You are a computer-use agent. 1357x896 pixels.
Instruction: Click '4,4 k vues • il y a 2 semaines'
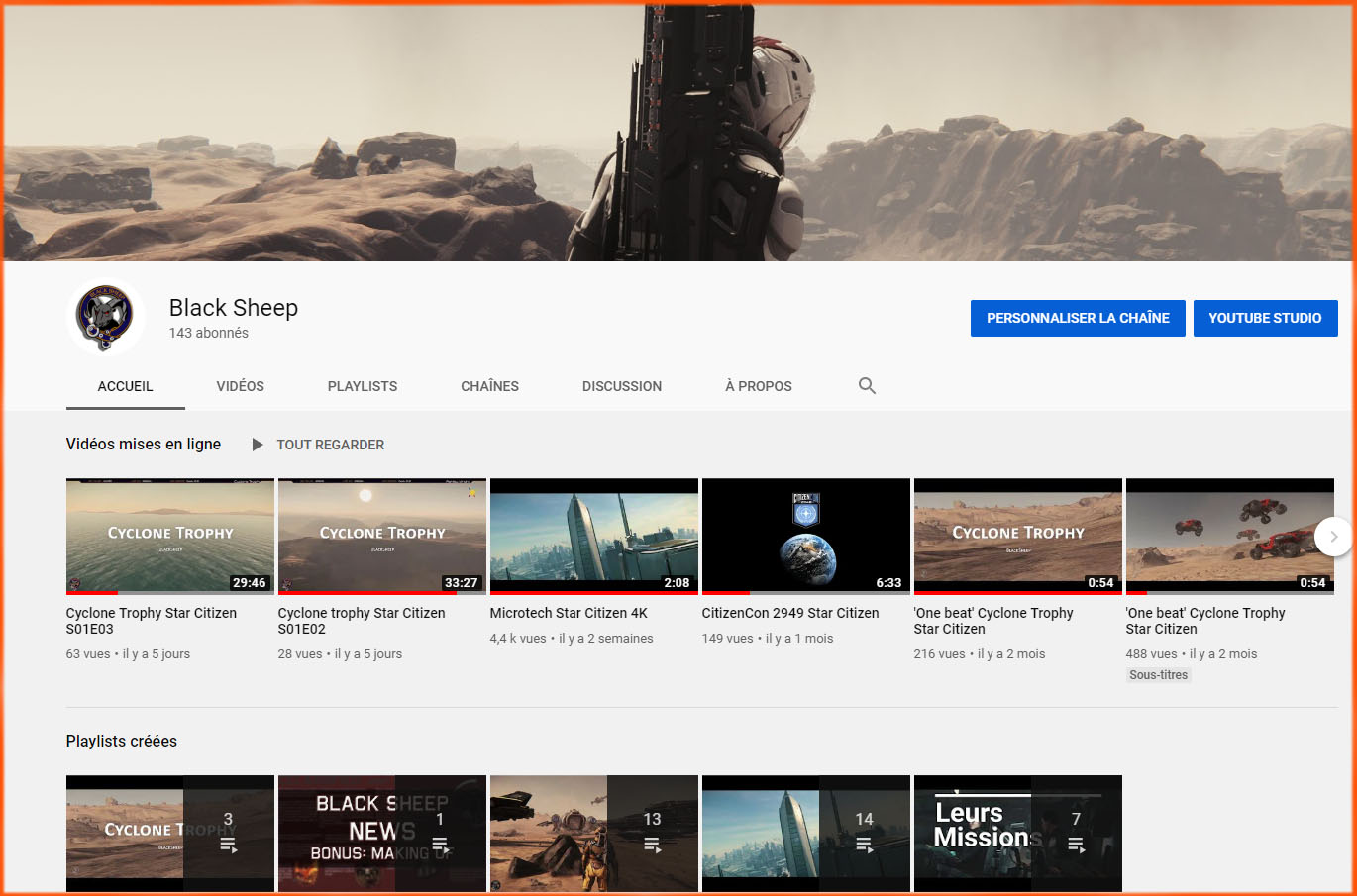point(572,639)
